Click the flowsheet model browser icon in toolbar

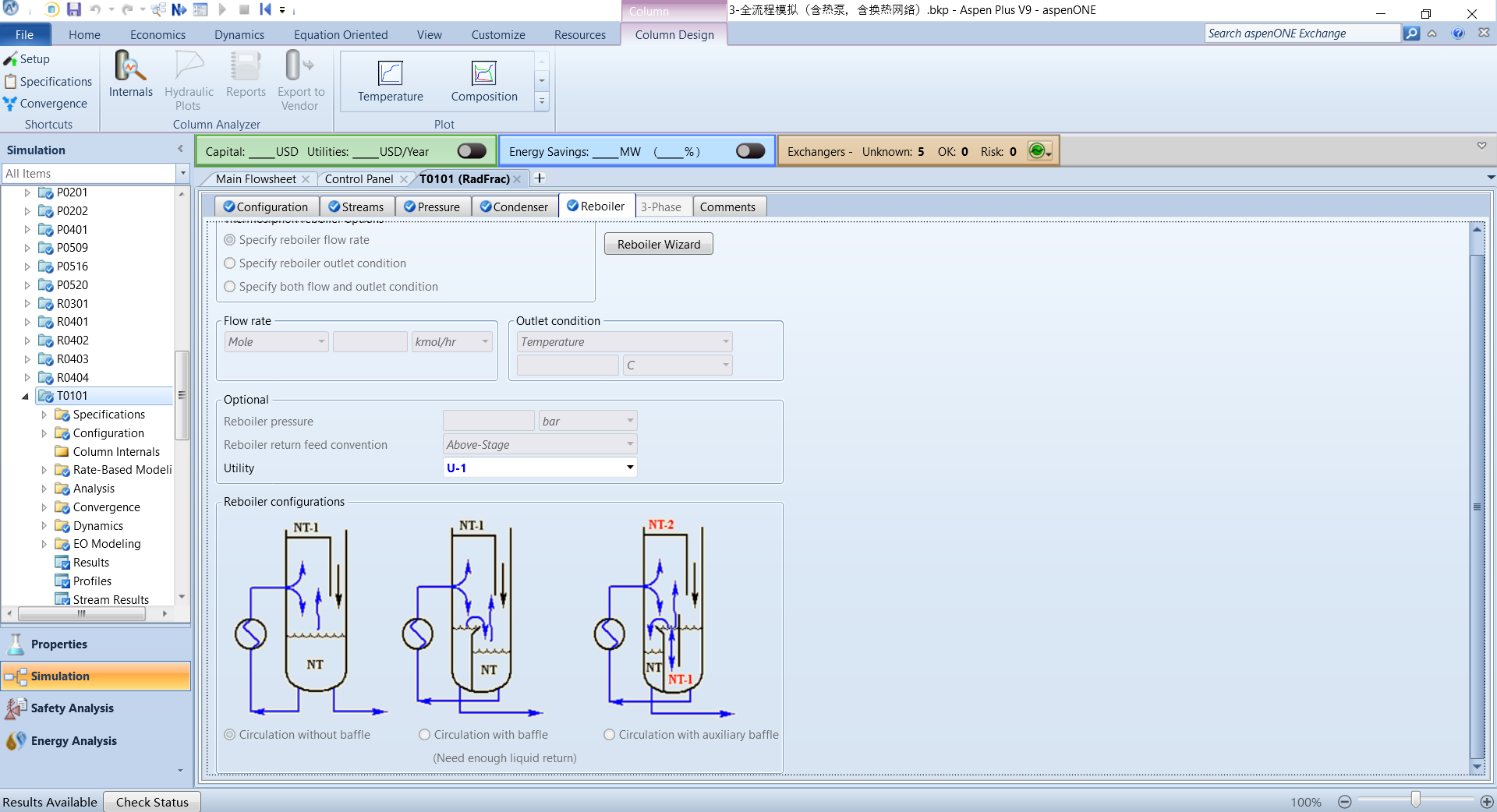158,10
